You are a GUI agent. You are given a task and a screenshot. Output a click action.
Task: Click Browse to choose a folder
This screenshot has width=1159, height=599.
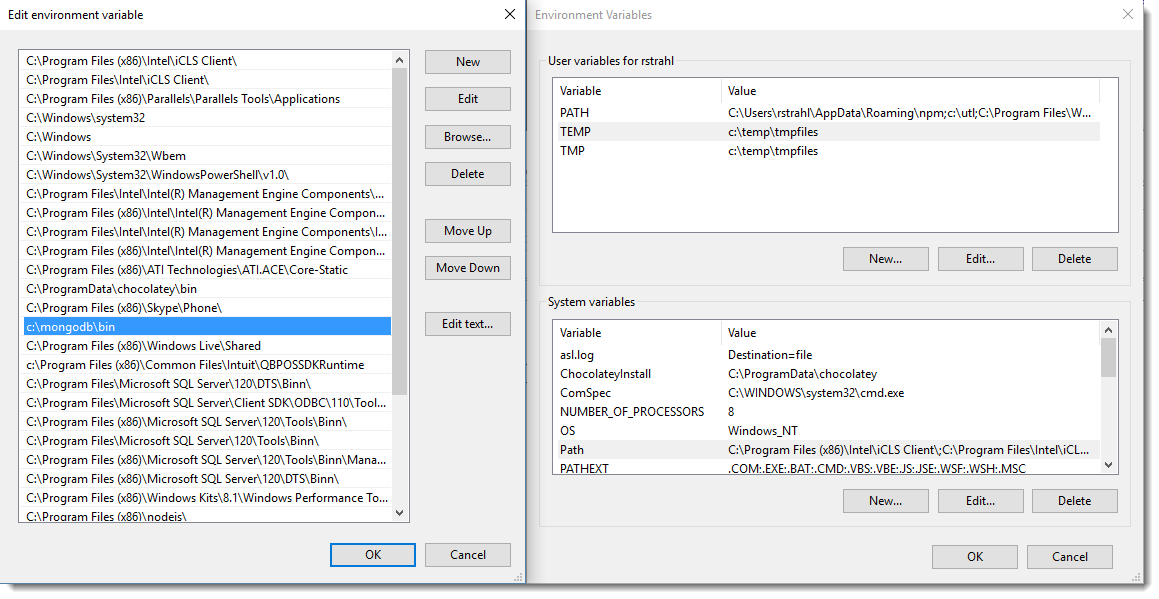click(467, 137)
